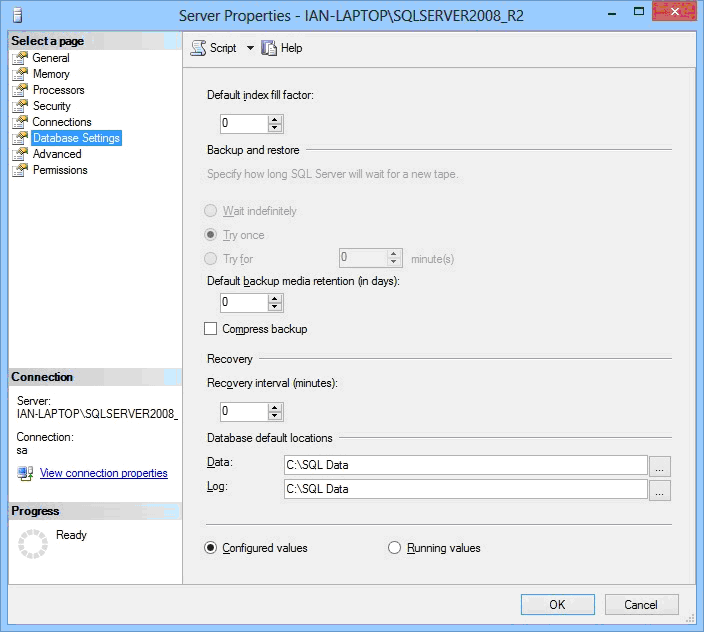The width and height of the screenshot is (704, 632).
Task: Increase the Default index fill factor value
Action: 276,119
